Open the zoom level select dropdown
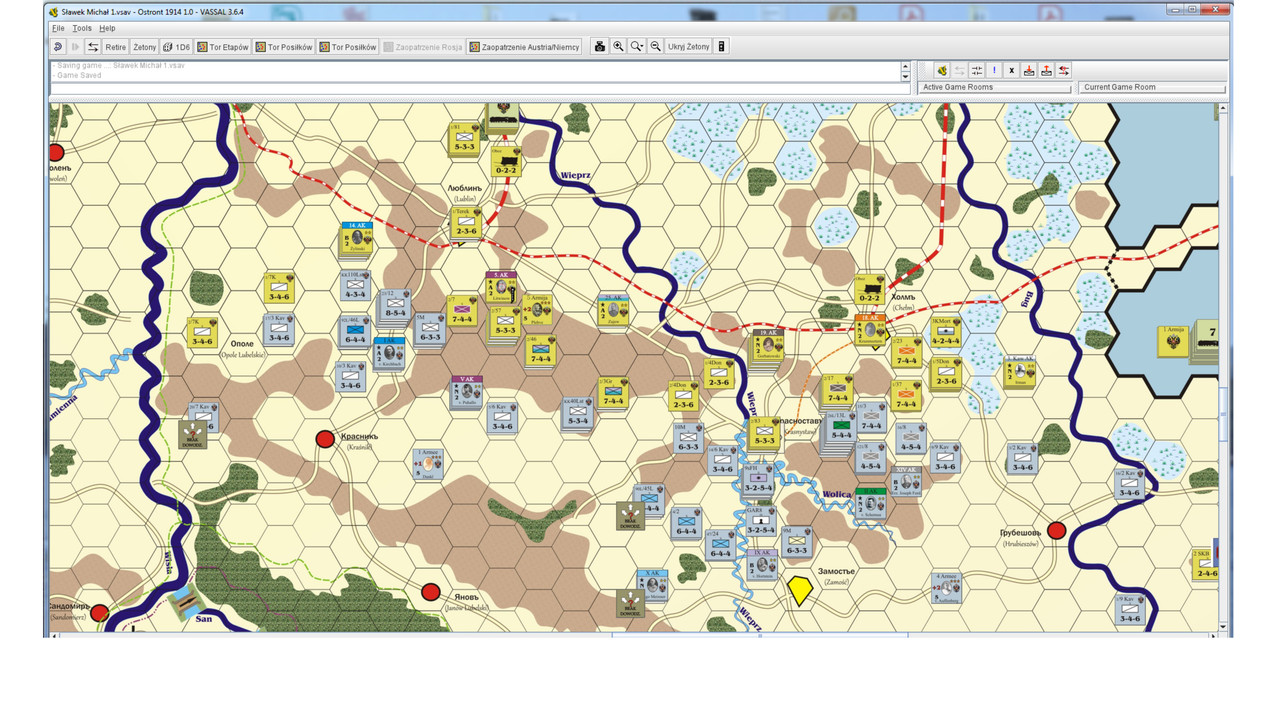Image resolution: width=1280 pixels, height=718 pixels. tap(637, 47)
